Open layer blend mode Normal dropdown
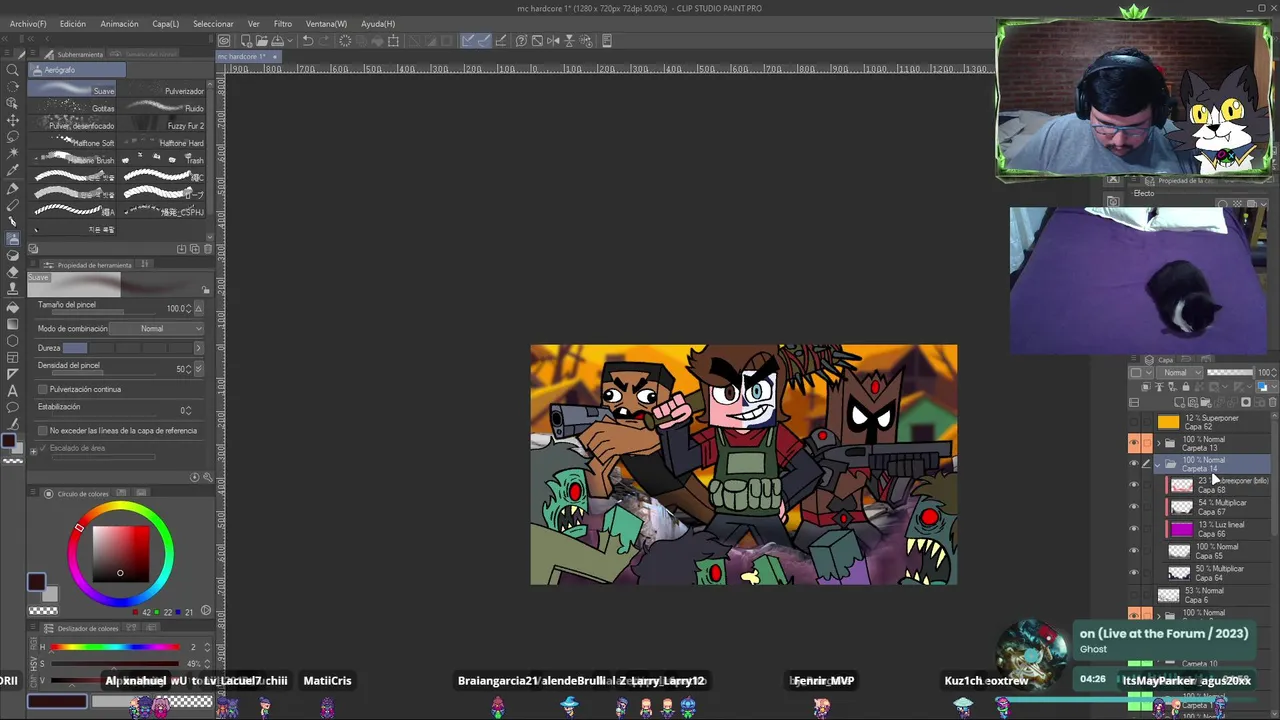 coord(1179,372)
